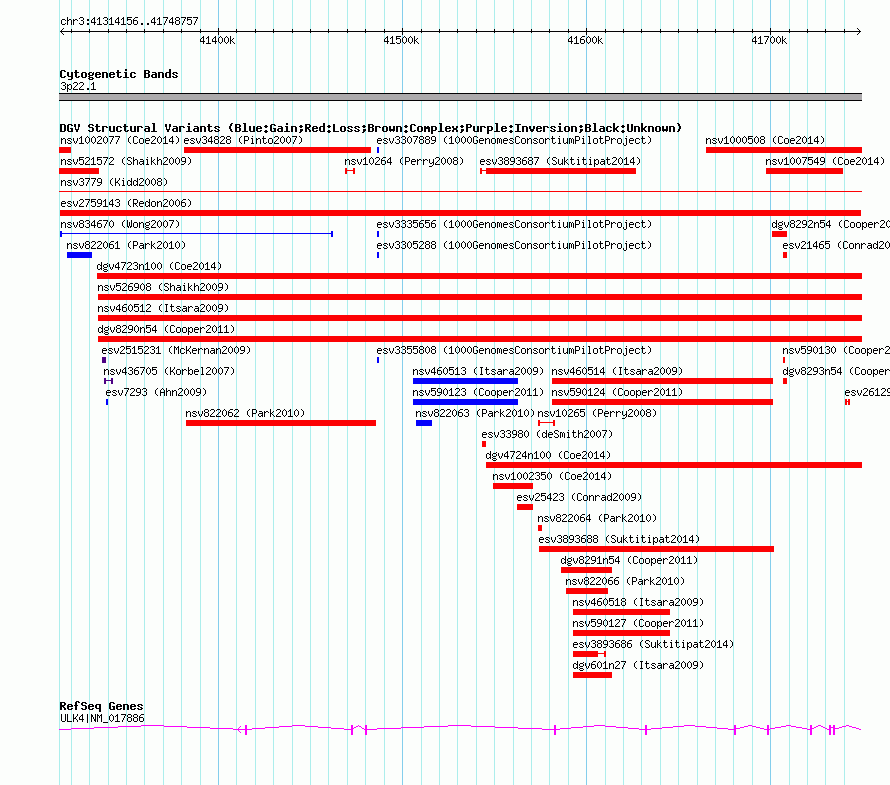Select the Cytogenetic Bands track title
The image size is (890, 785).
pos(119,74)
